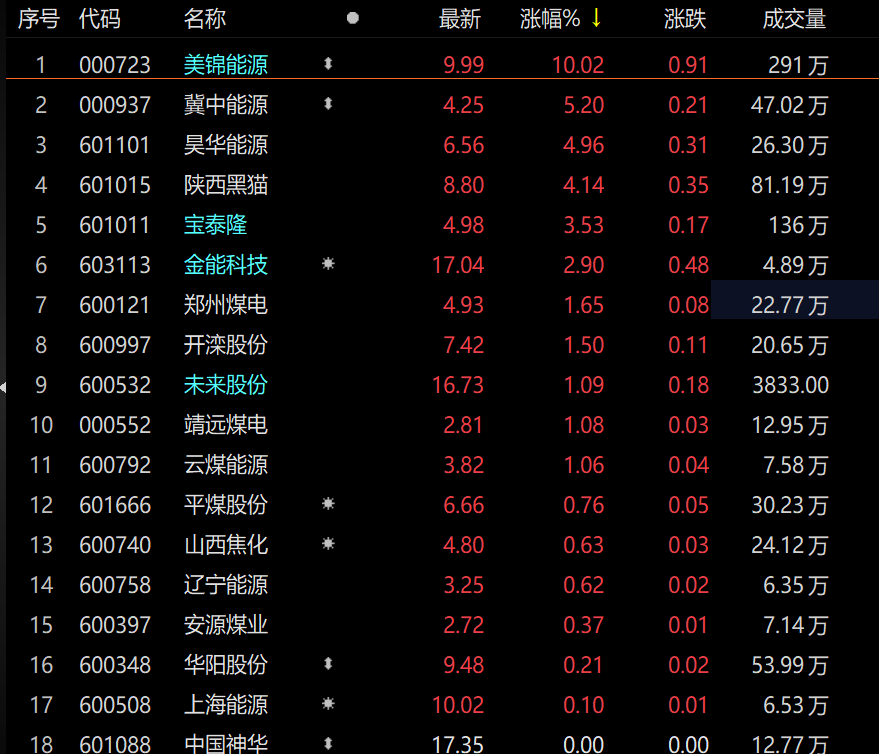Select stock 陕西黑猫
Image resolution: width=879 pixels, height=754 pixels.
click(226, 185)
